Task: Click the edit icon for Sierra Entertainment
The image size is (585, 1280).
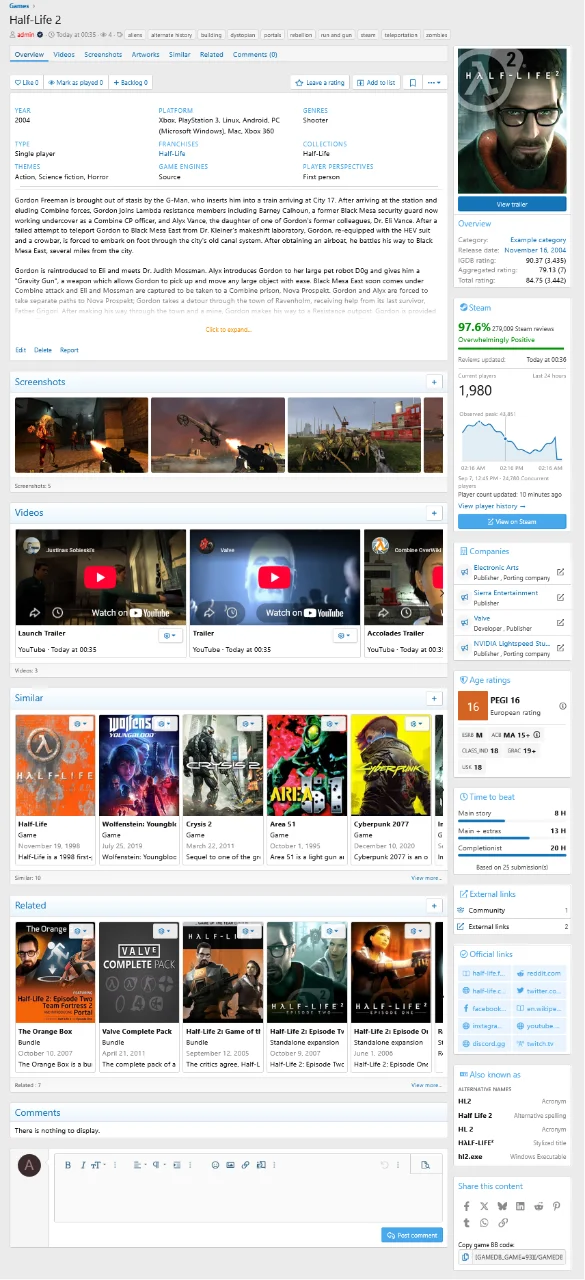Action: coord(560,596)
